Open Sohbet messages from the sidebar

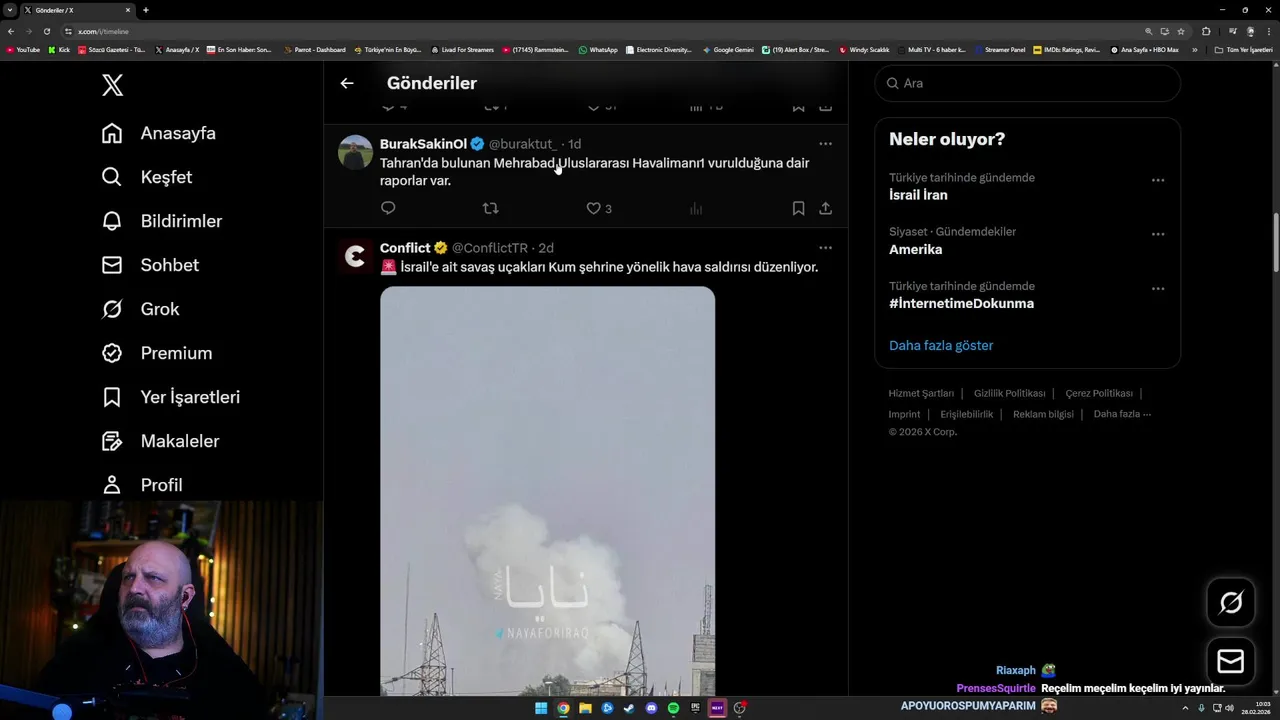click(x=150, y=265)
